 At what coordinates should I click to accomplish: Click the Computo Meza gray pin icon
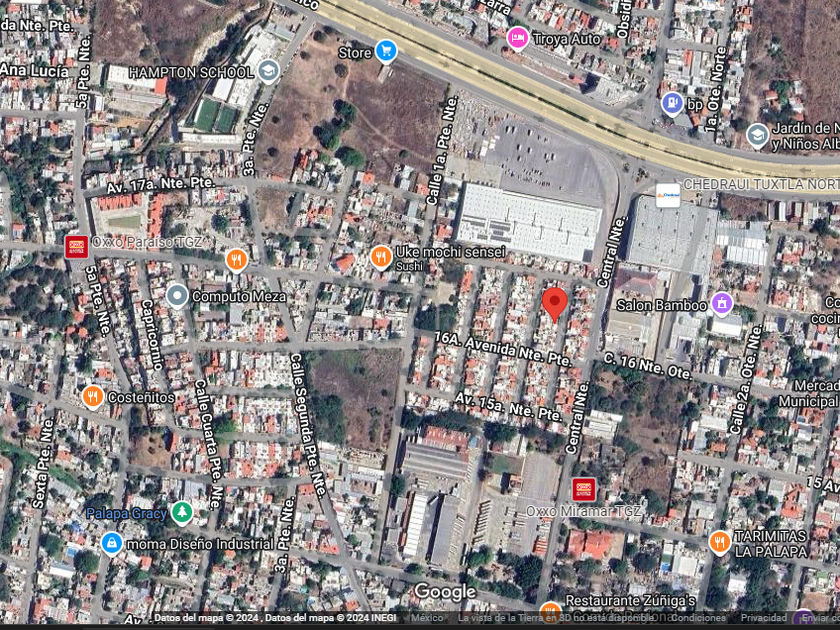[x=177, y=296]
